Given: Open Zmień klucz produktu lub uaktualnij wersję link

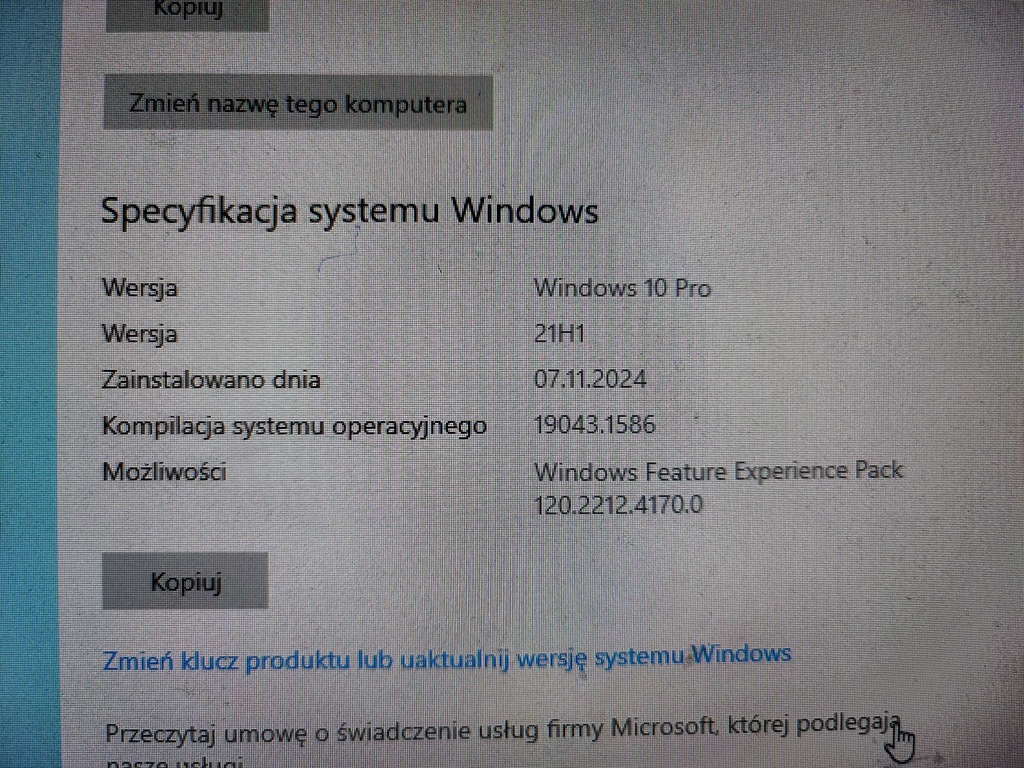Looking at the screenshot, I should (x=447, y=657).
